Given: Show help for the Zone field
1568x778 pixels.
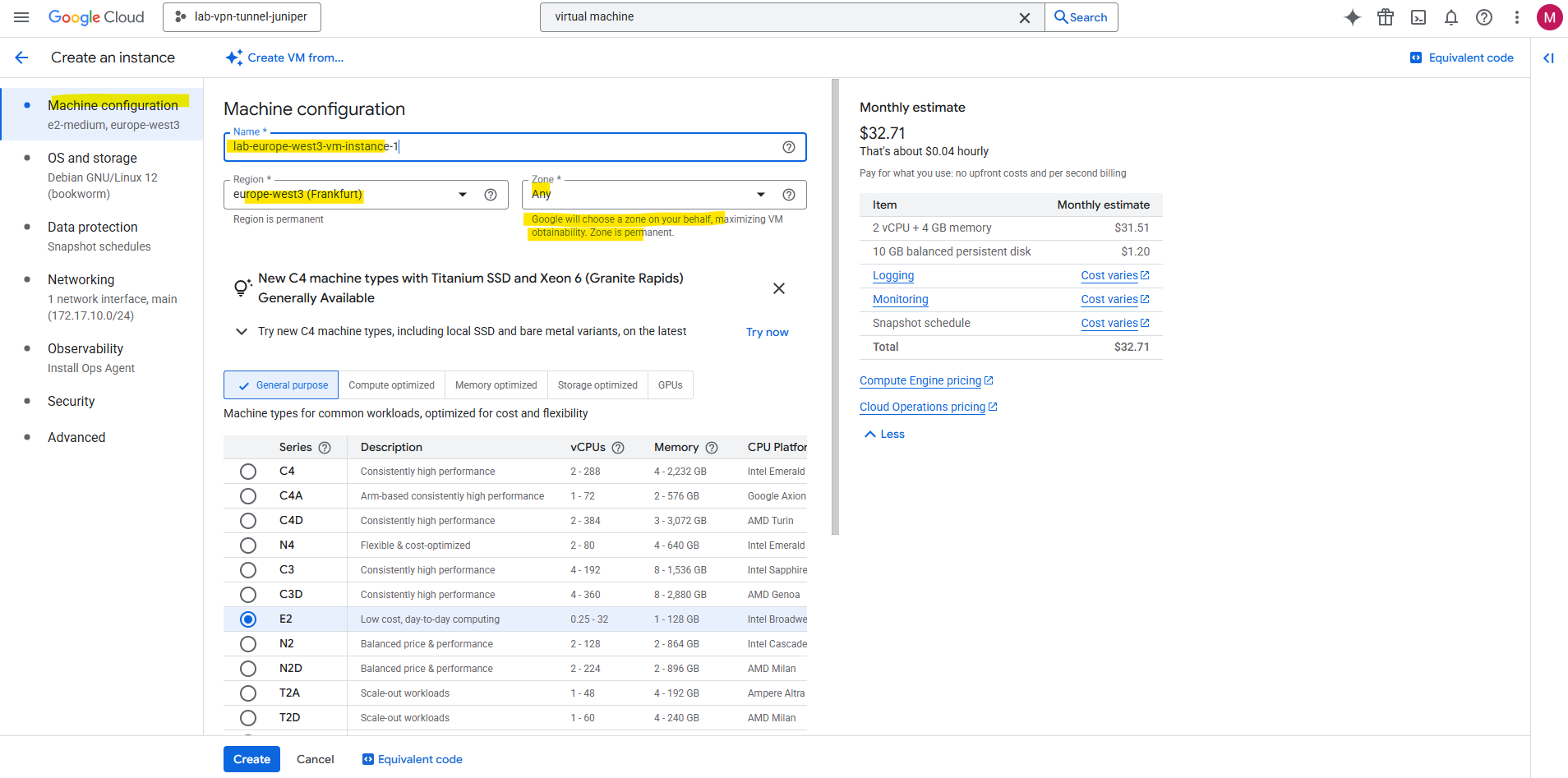Looking at the screenshot, I should pyautogui.click(x=789, y=195).
